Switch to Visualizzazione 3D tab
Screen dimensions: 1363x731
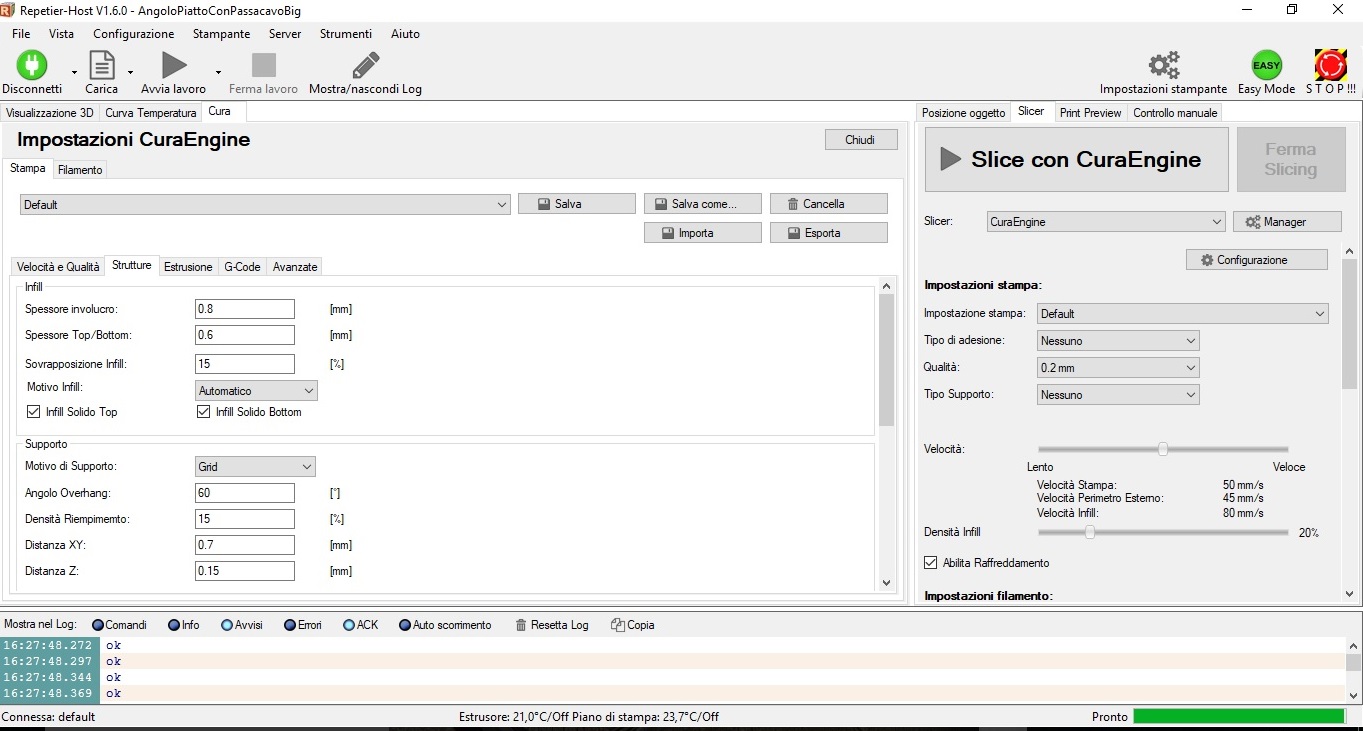coord(49,113)
